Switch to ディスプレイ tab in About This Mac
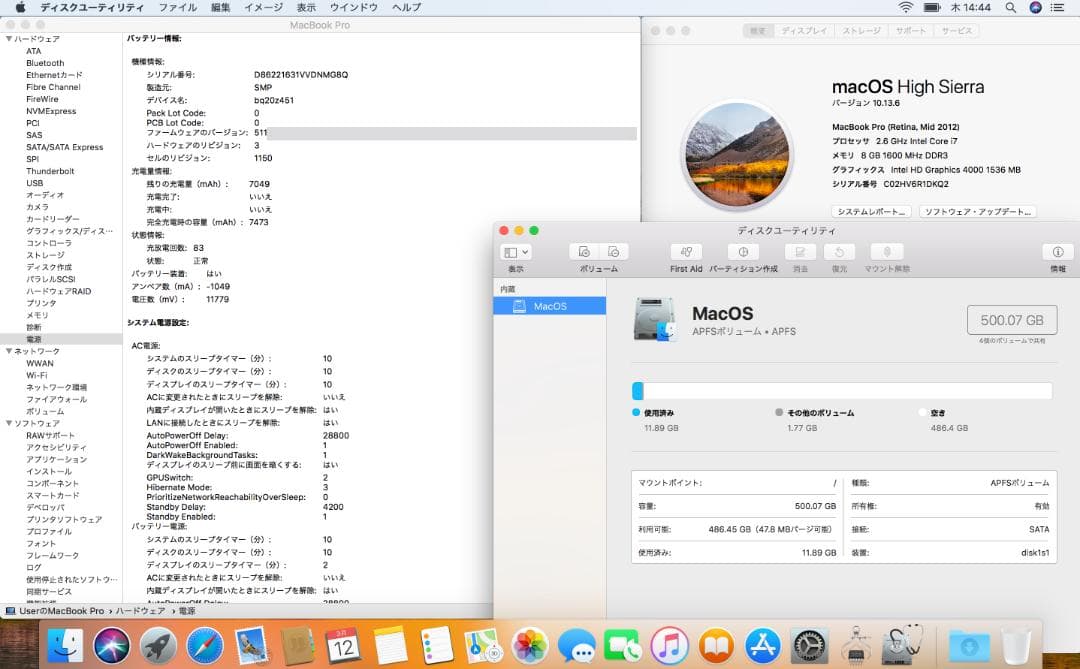Screen dimensions: 1080x669 coord(804,31)
